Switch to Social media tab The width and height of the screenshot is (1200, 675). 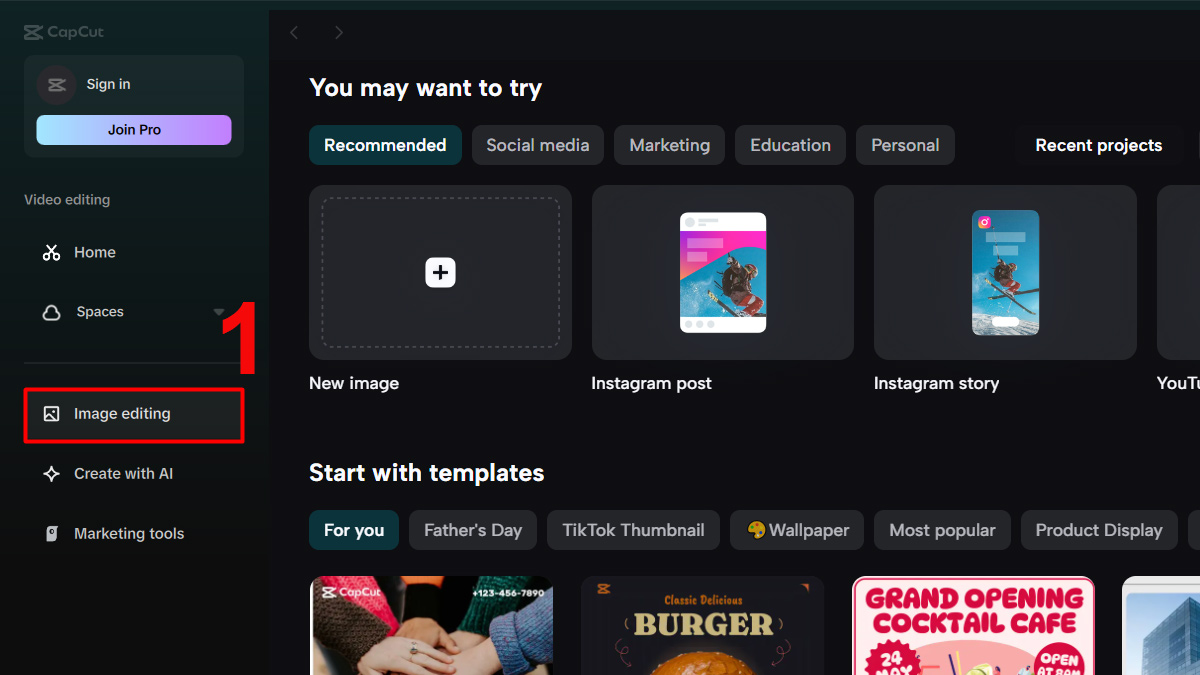[538, 145]
